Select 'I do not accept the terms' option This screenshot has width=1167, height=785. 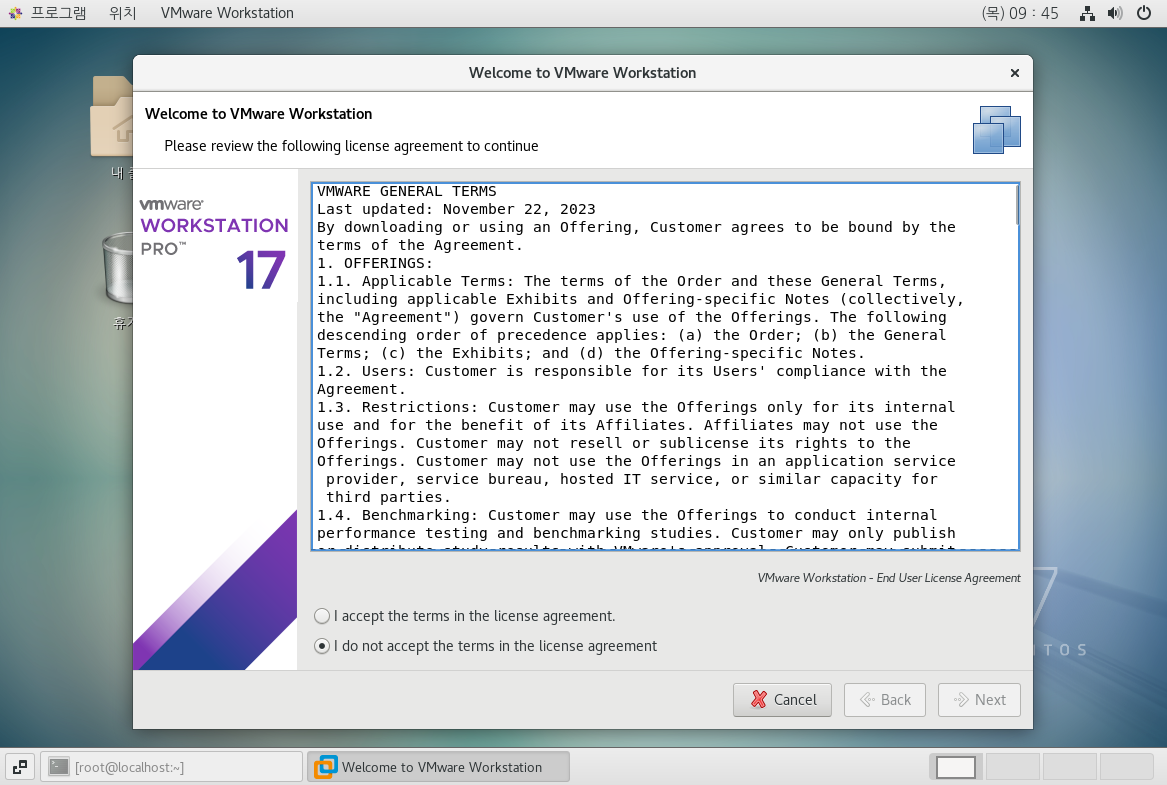pos(322,646)
